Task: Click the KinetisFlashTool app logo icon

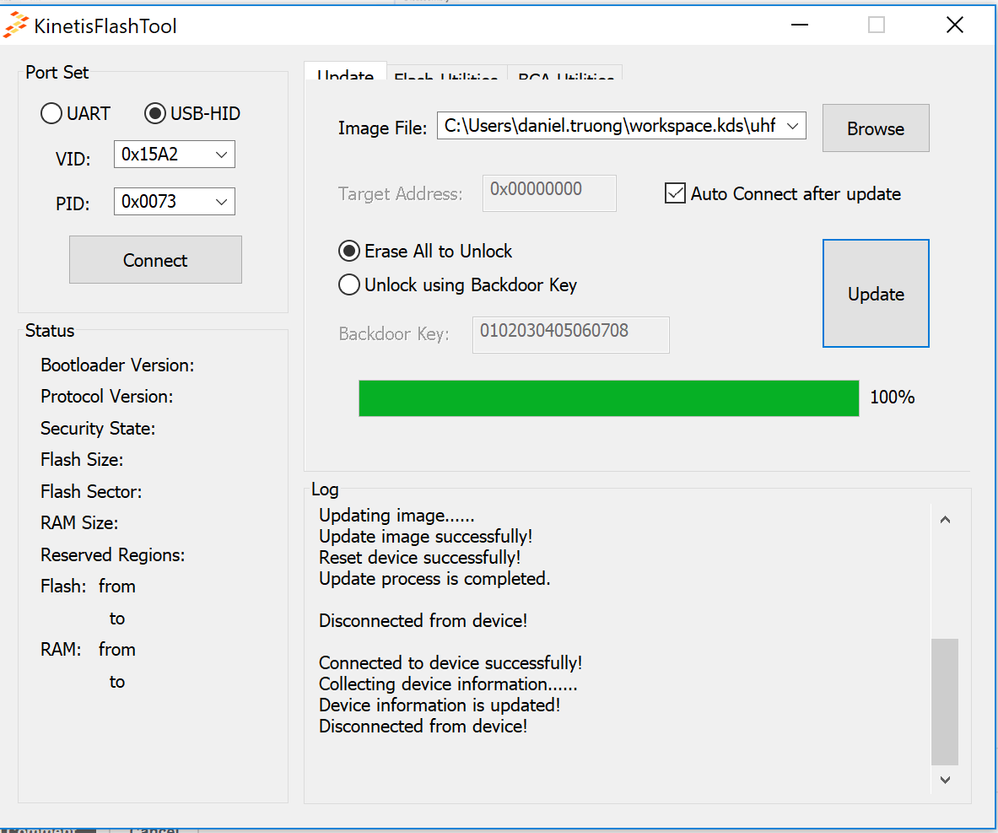Action: (16, 25)
